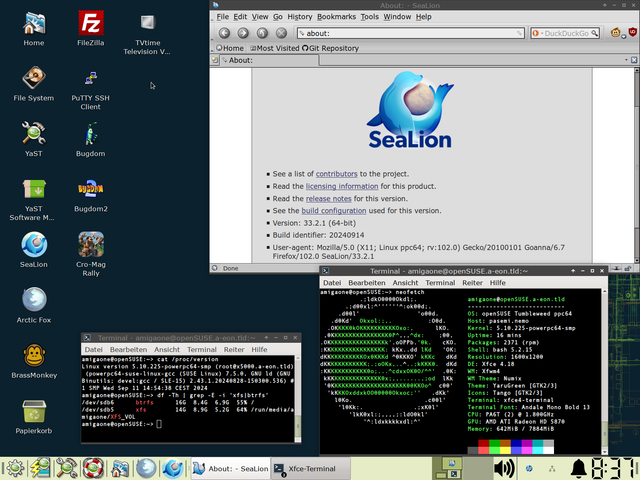Select the PuTTY SSH Client icon
This screenshot has width=640, height=480.
pos(91,90)
